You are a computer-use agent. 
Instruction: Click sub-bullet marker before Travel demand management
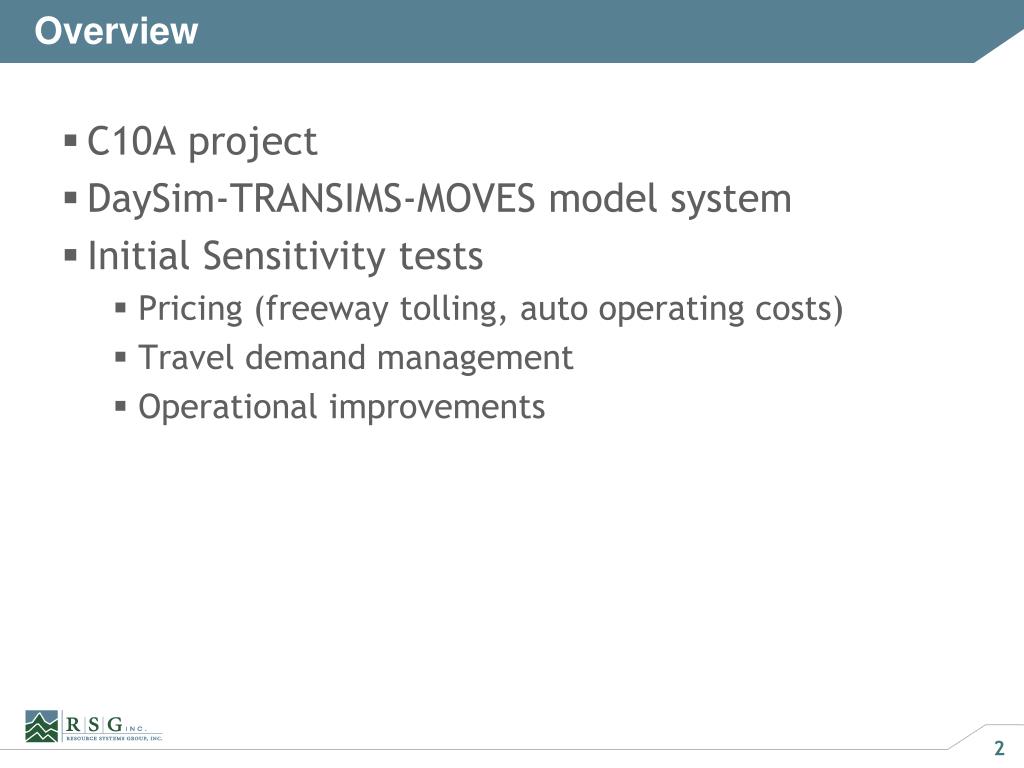pyautogui.click(x=120, y=357)
